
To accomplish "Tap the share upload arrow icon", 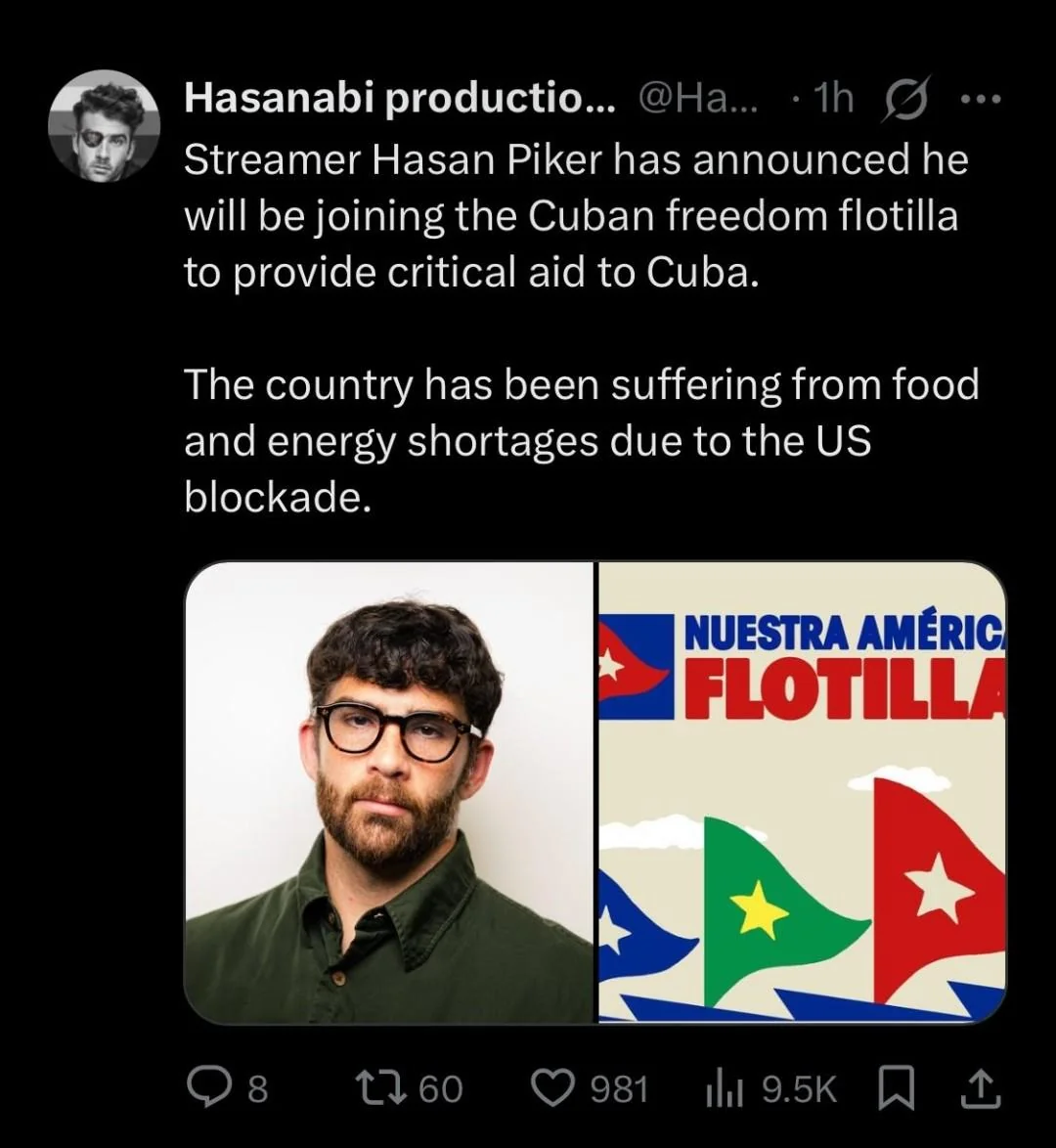I will point(981,1088).
